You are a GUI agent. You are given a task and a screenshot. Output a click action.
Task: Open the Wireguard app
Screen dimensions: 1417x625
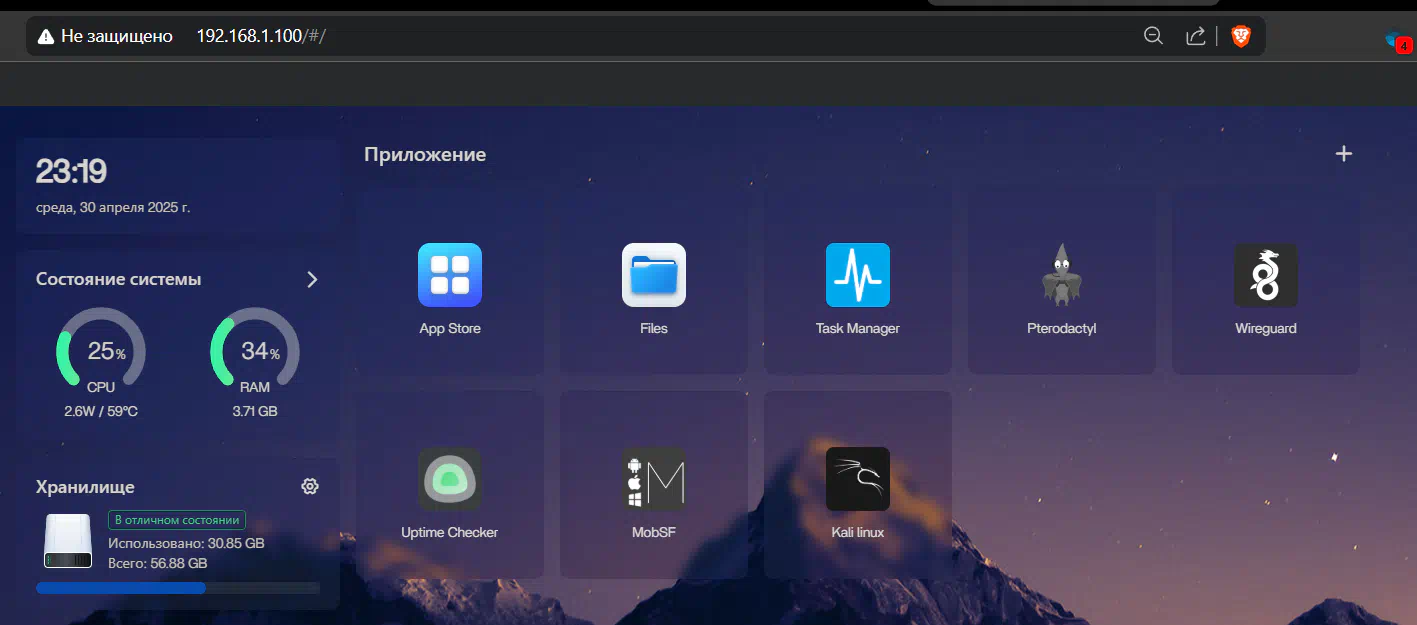(x=1266, y=275)
